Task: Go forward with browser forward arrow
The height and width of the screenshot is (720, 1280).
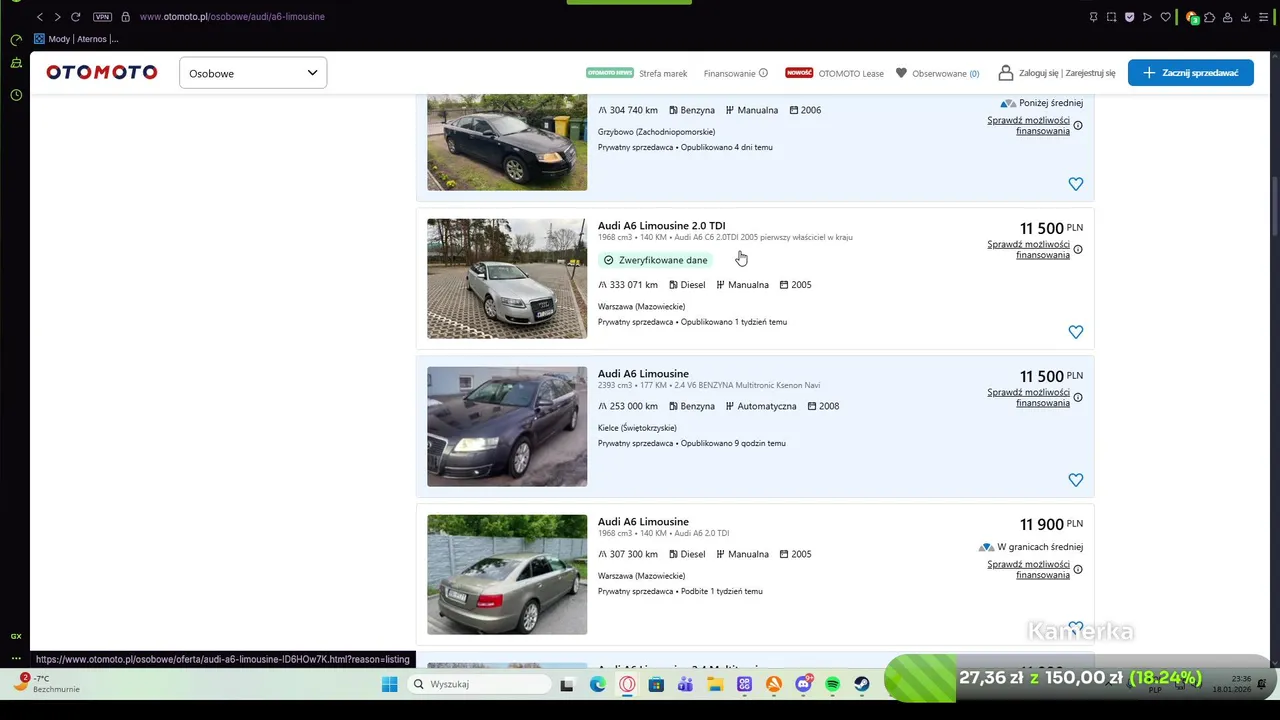Action: pyautogui.click(x=57, y=17)
